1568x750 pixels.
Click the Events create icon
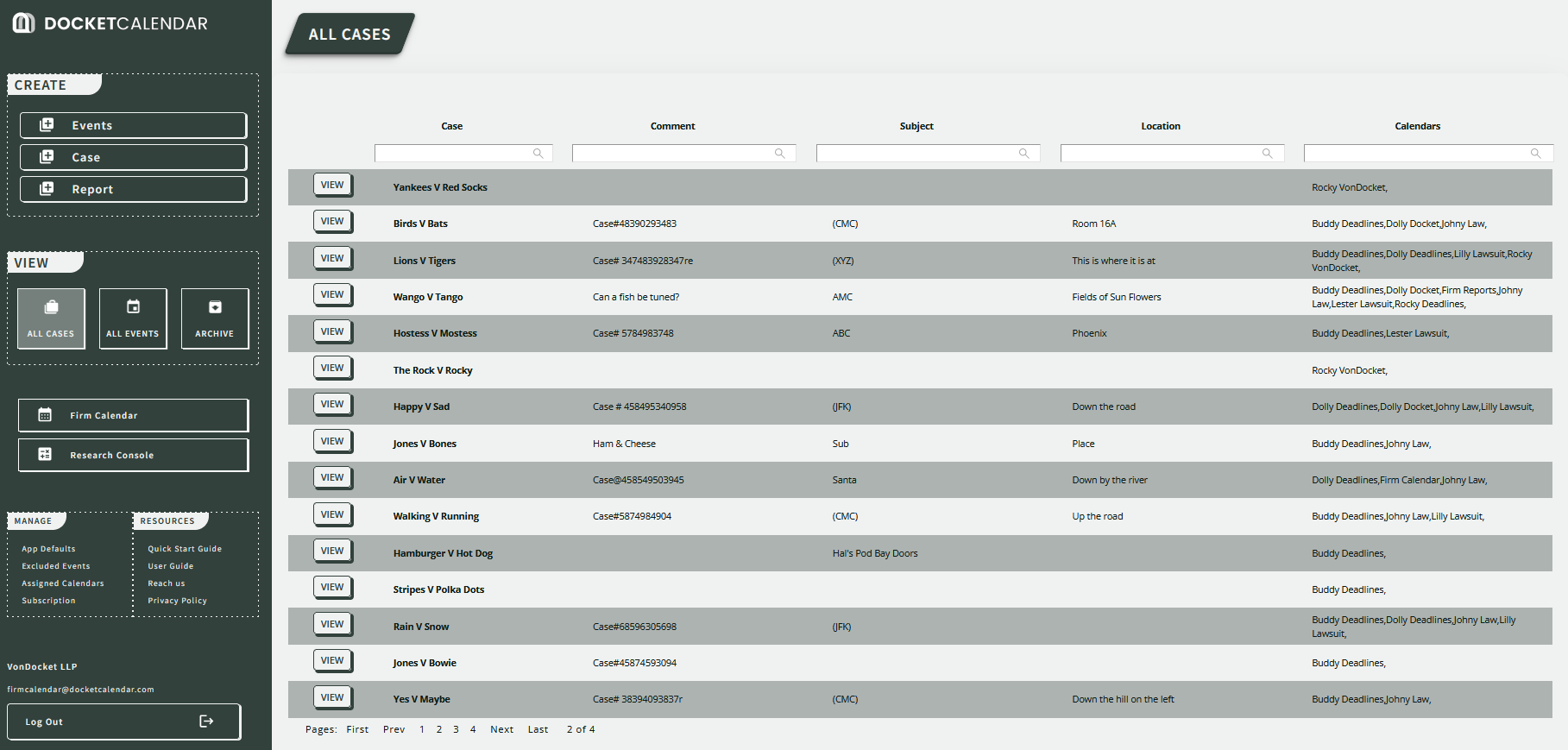click(x=47, y=125)
